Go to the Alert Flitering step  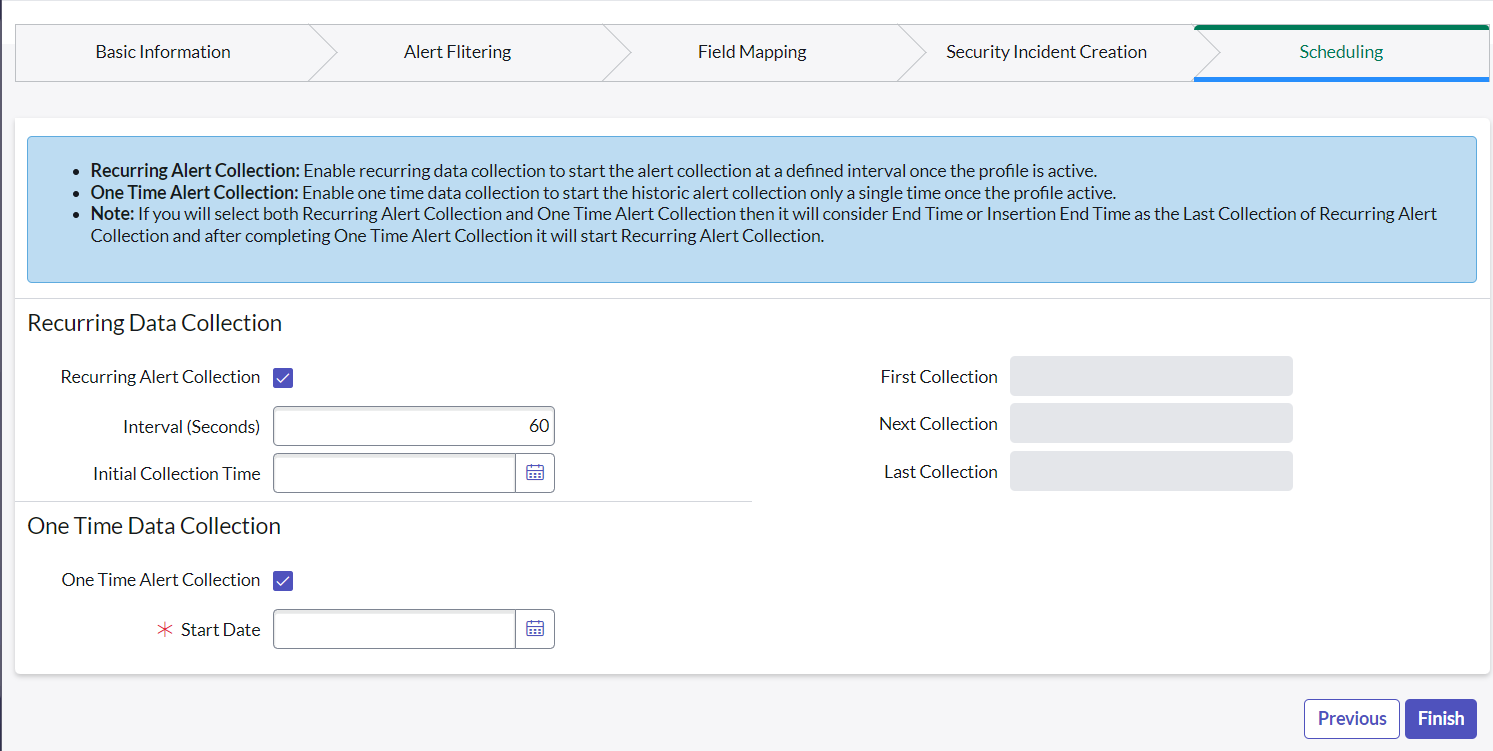(457, 52)
